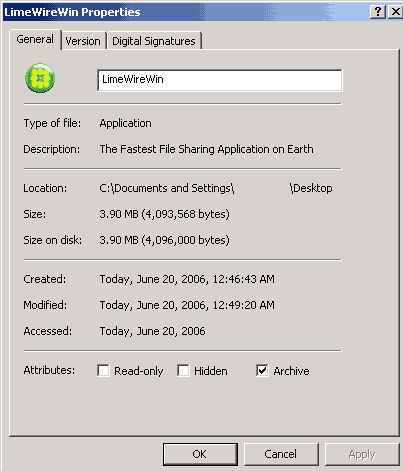Click the Fastest File Sharing description text
403x471 pixels.
tap(206, 149)
